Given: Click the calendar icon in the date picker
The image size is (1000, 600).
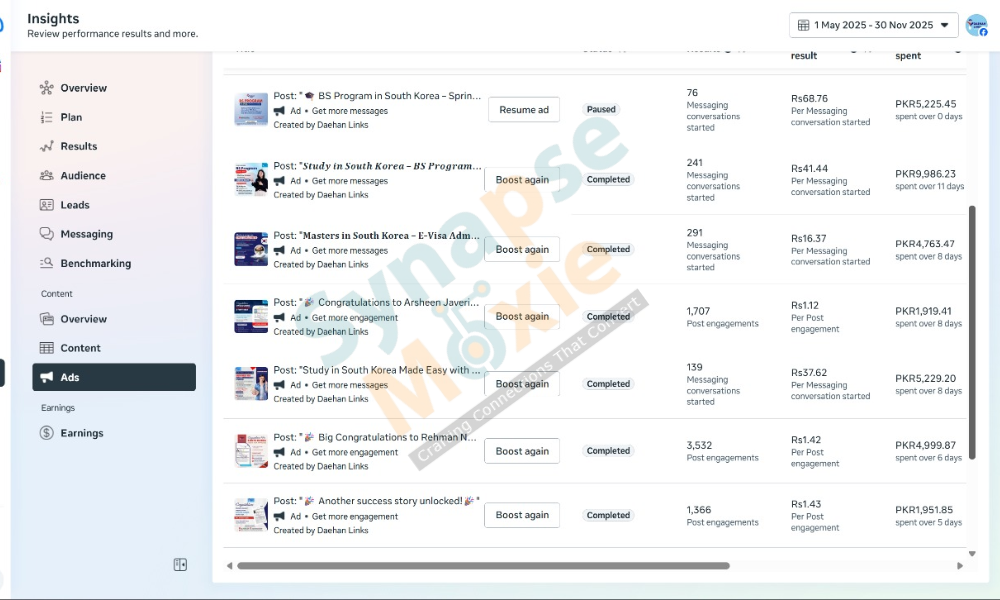Looking at the screenshot, I should click(x=804, y=25).
